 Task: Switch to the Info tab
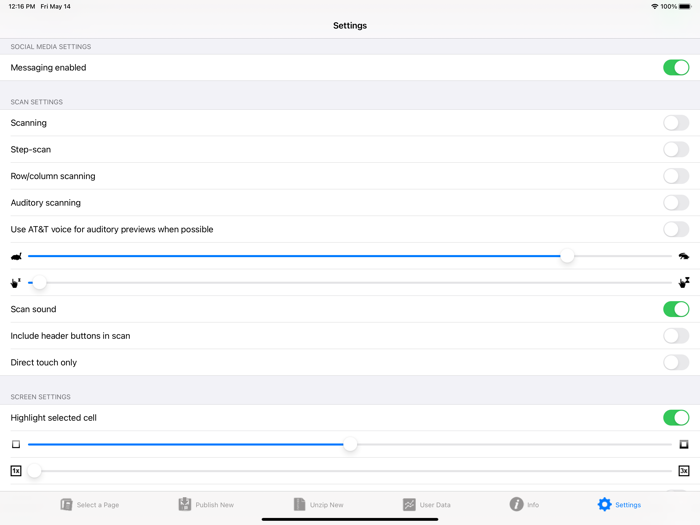click(524, 504)
